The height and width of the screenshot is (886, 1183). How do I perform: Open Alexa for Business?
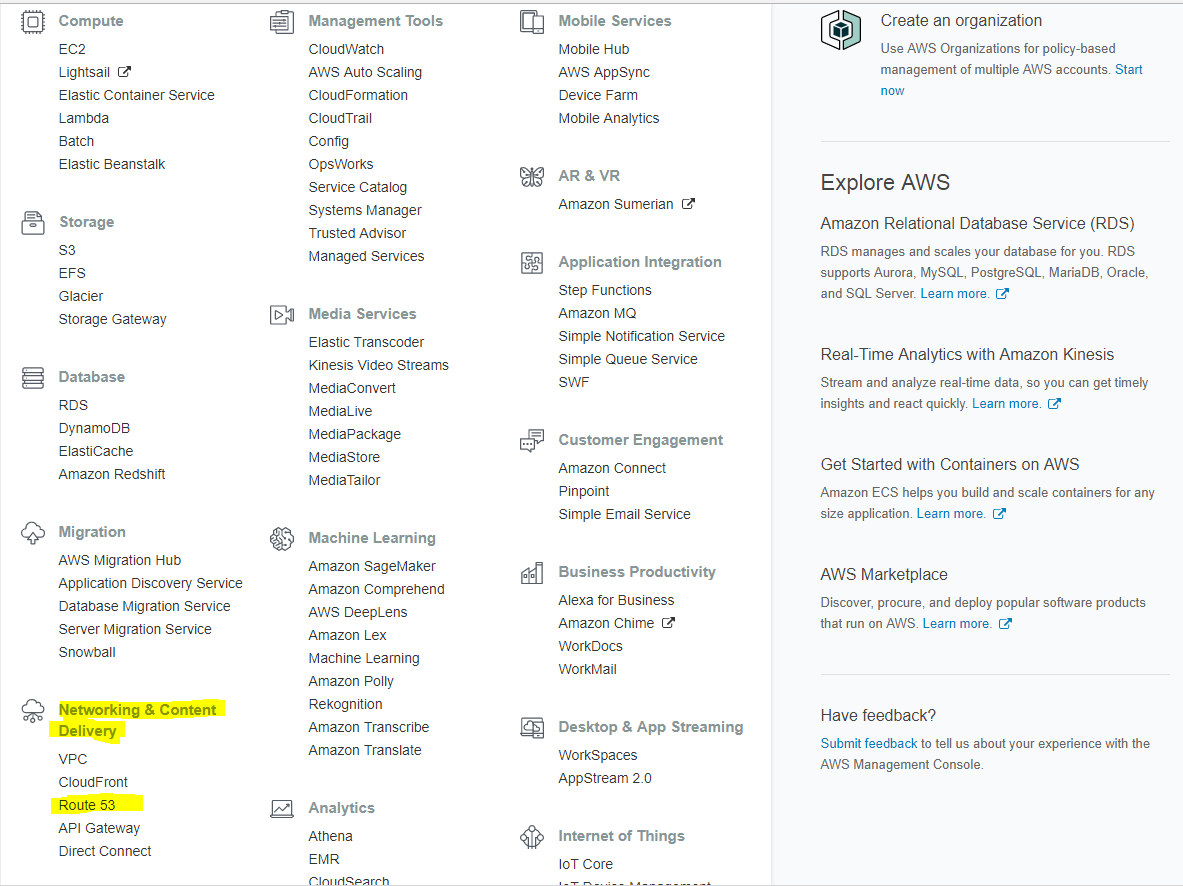pyautogui.click(x=616, y=601)
